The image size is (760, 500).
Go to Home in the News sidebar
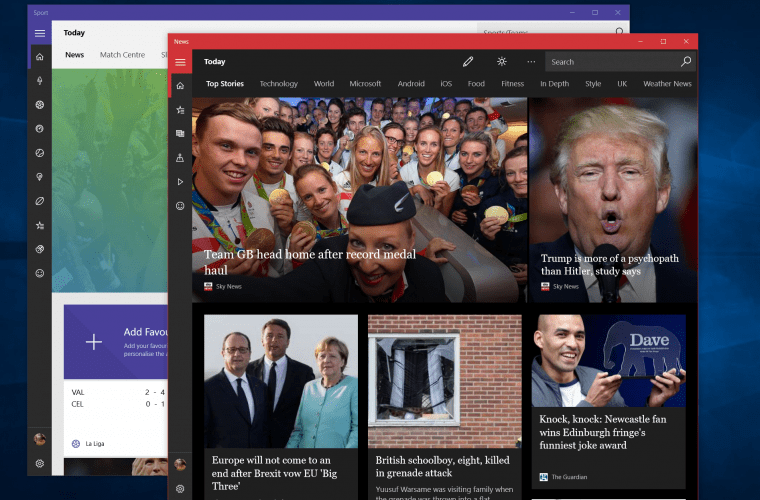[x=180, y=86]
